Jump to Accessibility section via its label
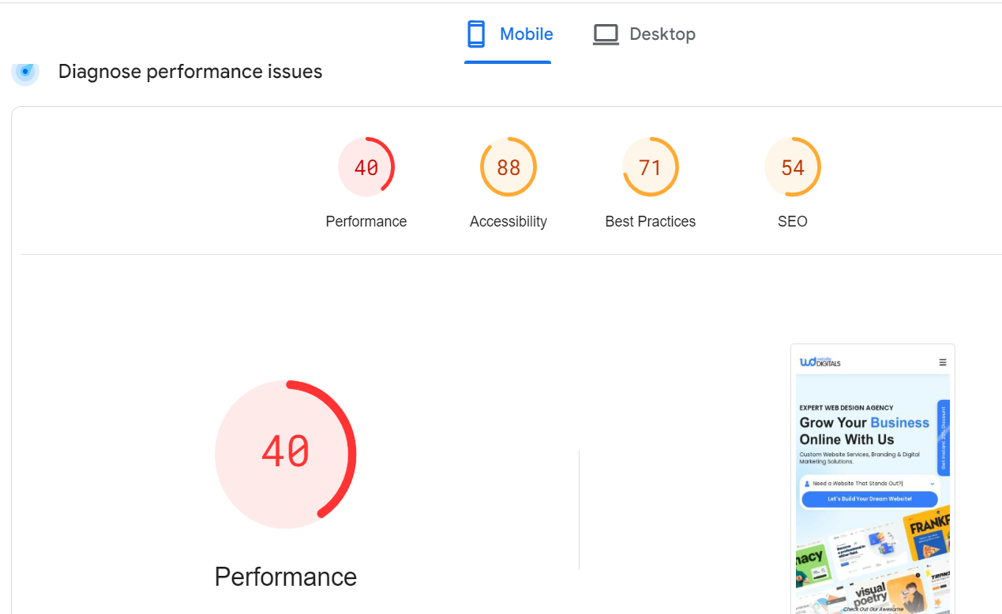The width and height of the screenshot is (1002, 614). click(x=508, y=221)
